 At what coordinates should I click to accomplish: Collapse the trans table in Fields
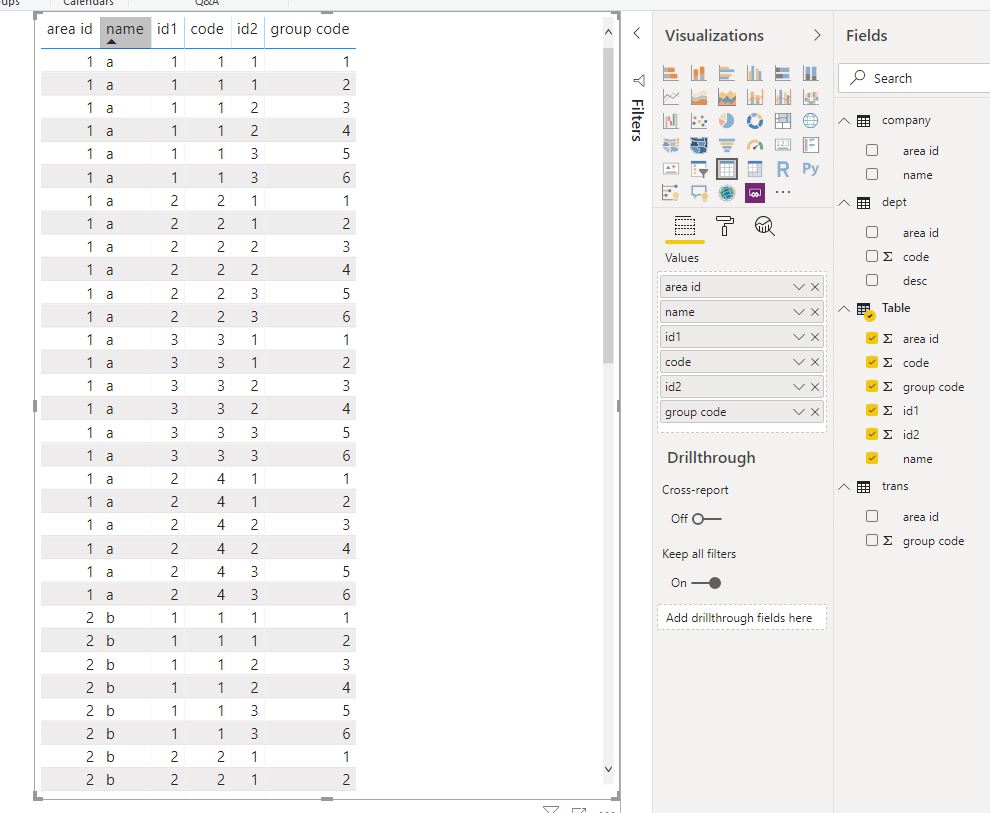[x=844, y=487]
